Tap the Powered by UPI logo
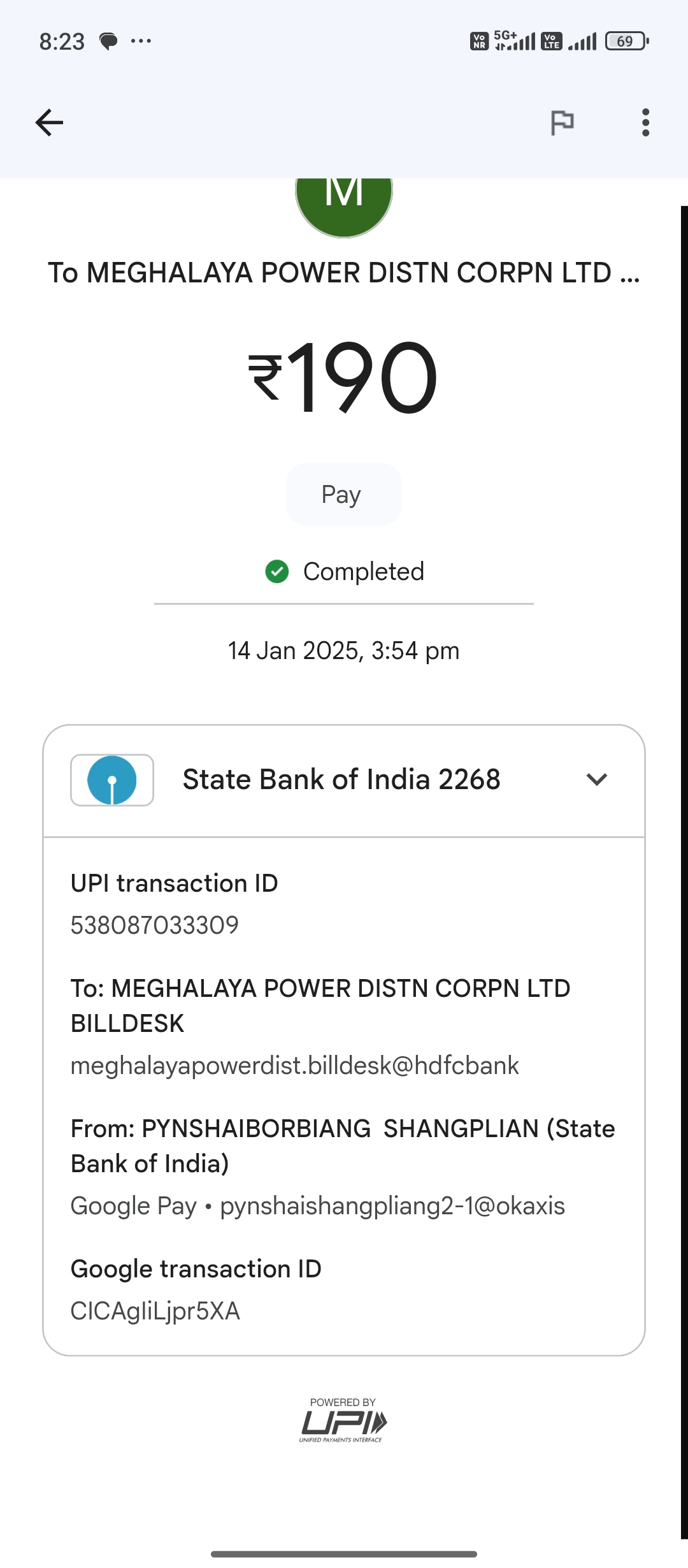 tap(343, 1419)
